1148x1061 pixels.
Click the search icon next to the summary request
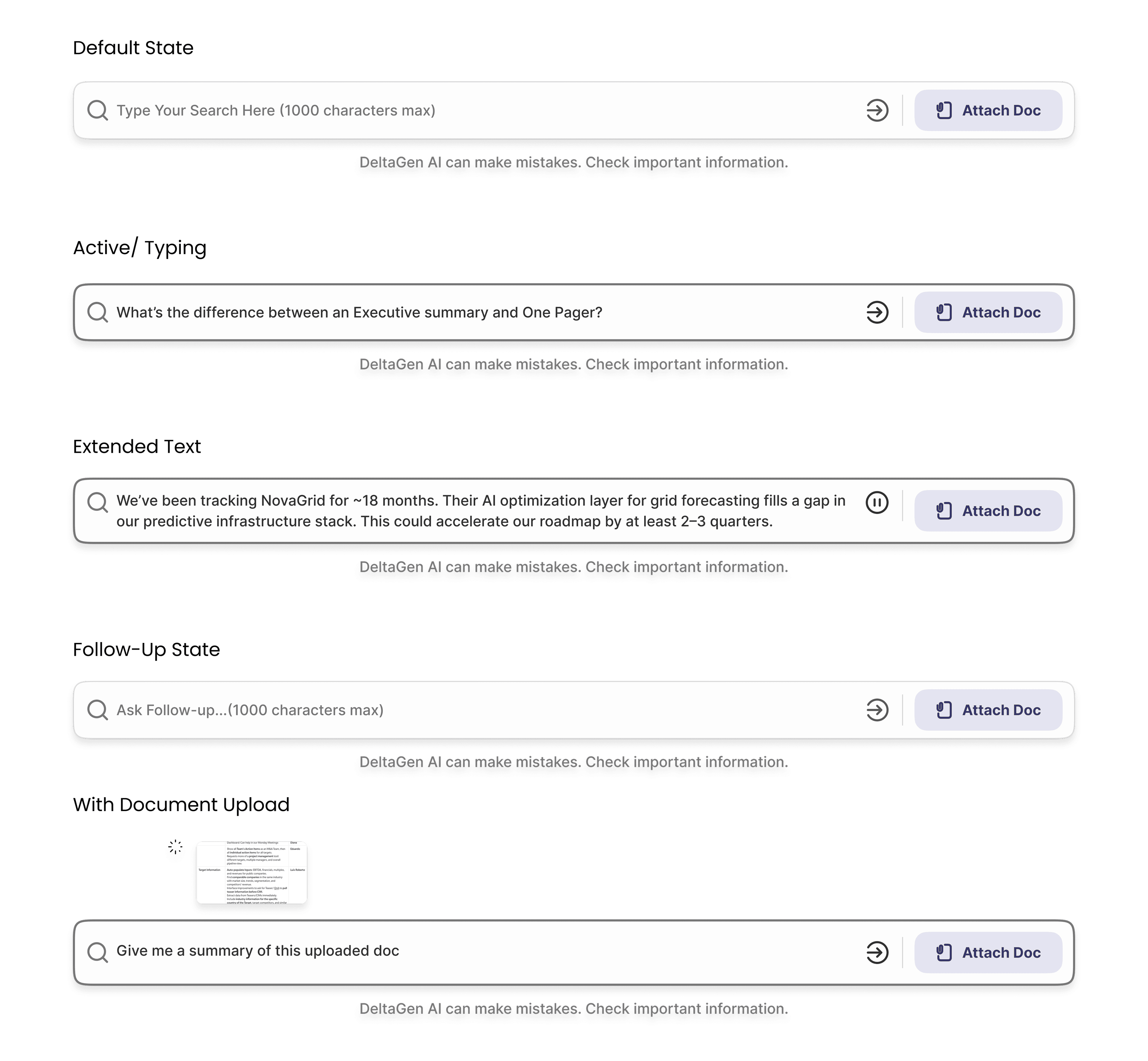pyautogui.click(x=97, y=951)
